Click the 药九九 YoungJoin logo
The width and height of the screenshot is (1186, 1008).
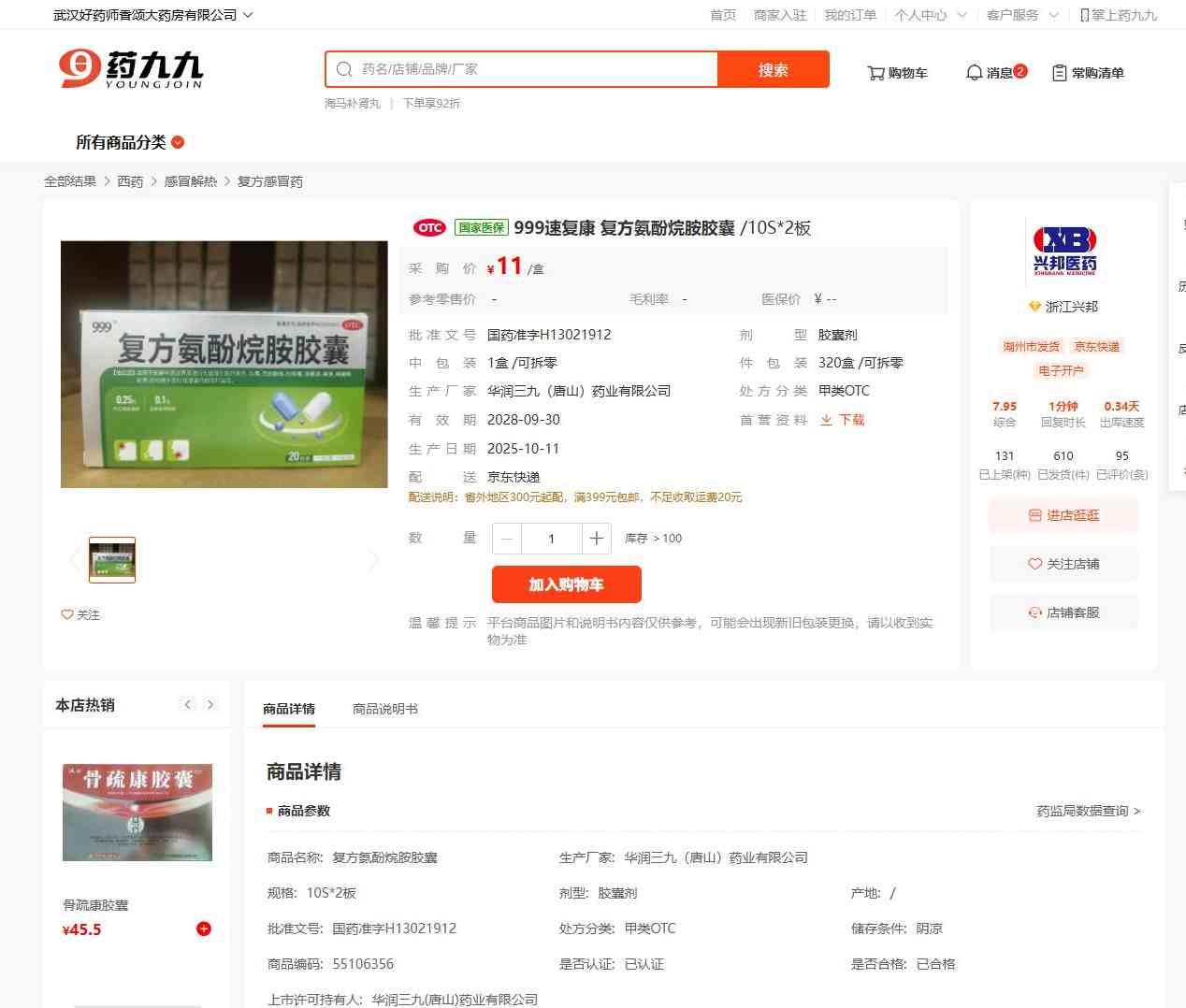[x=130, y=69]
